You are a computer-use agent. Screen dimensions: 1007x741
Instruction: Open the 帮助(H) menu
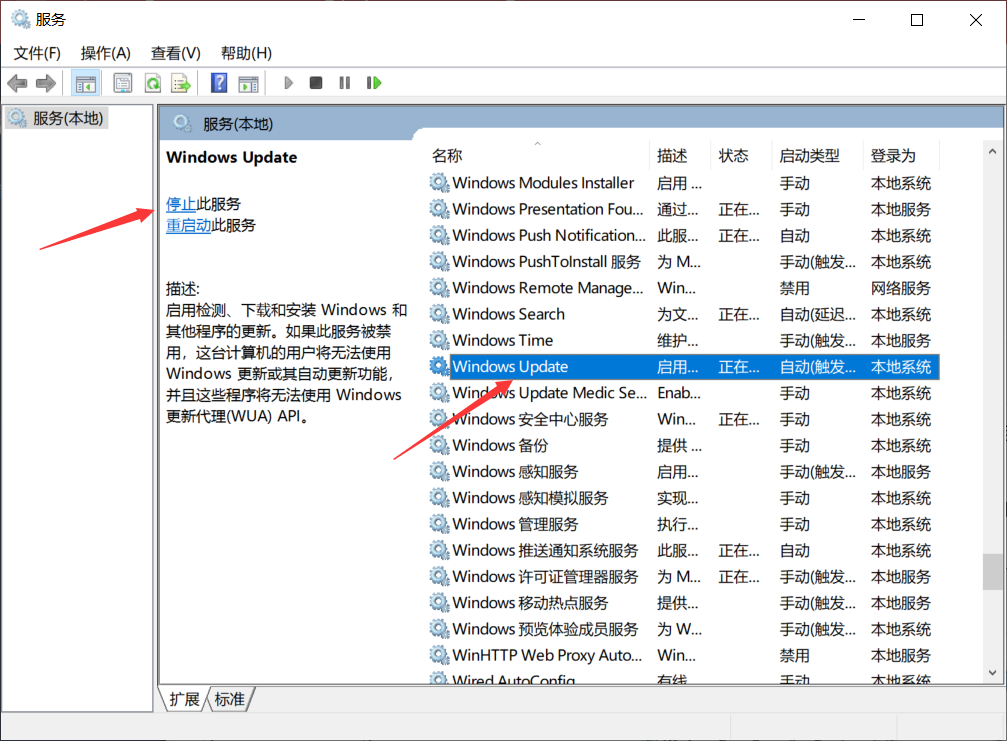pos(247,53)
